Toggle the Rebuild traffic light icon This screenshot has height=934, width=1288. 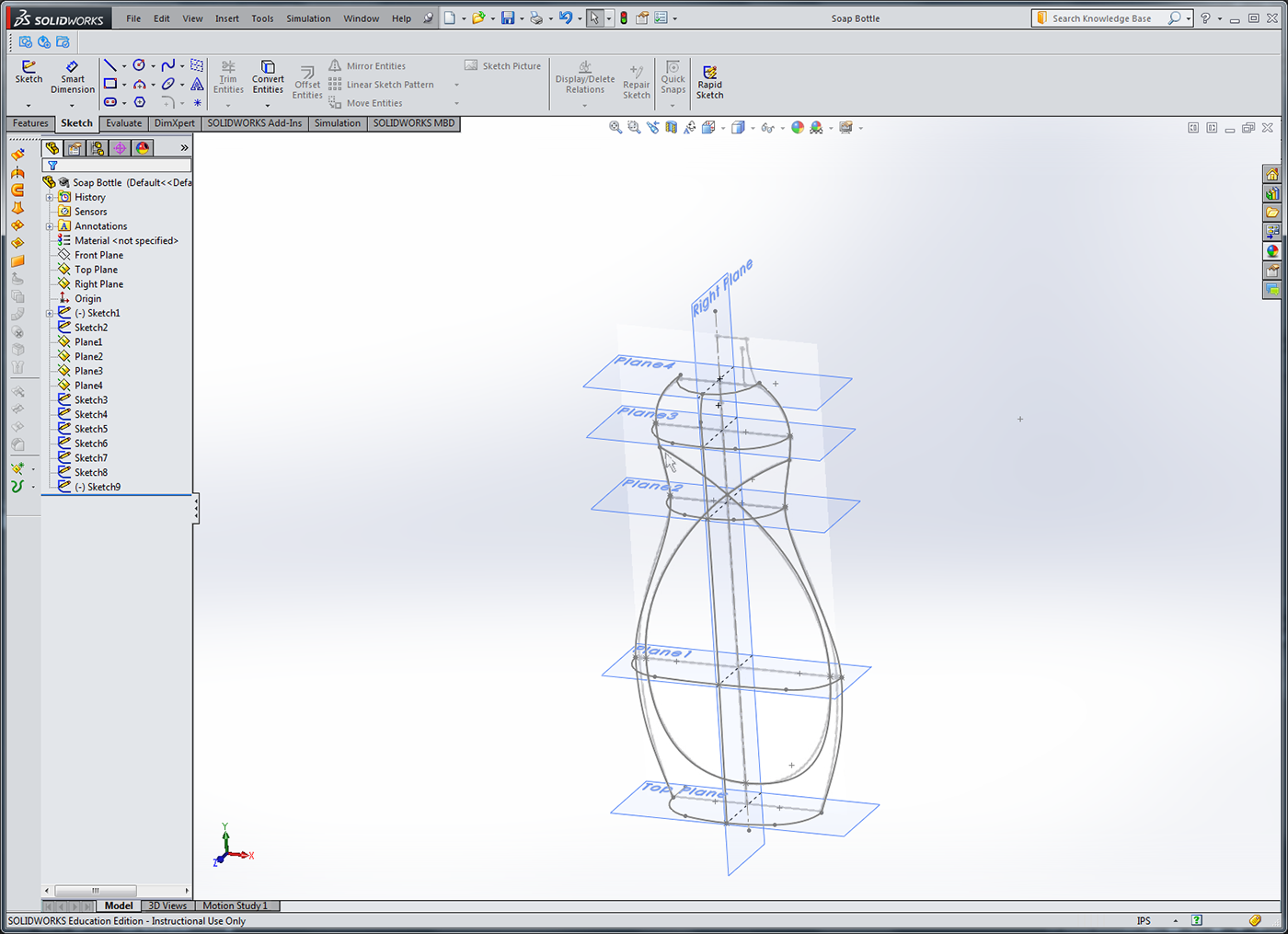tap(624, 18)
